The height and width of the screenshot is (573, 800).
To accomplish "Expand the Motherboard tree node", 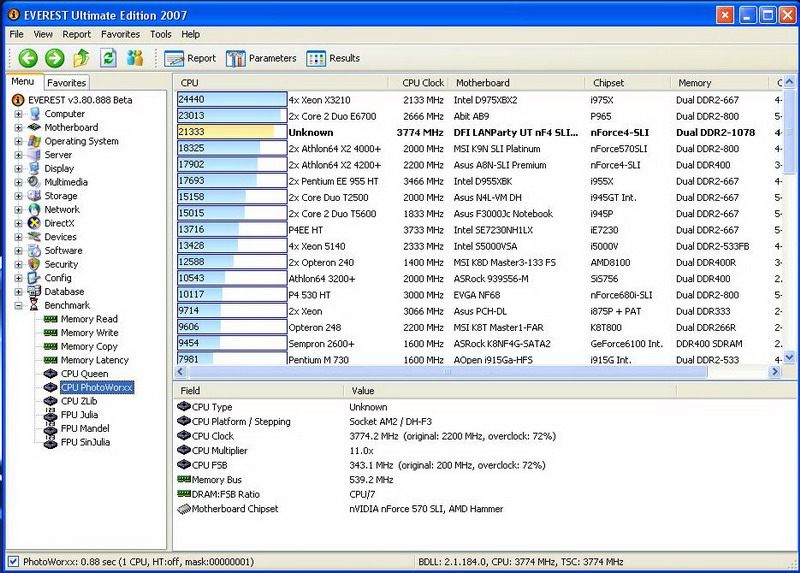I will (18, 128).
